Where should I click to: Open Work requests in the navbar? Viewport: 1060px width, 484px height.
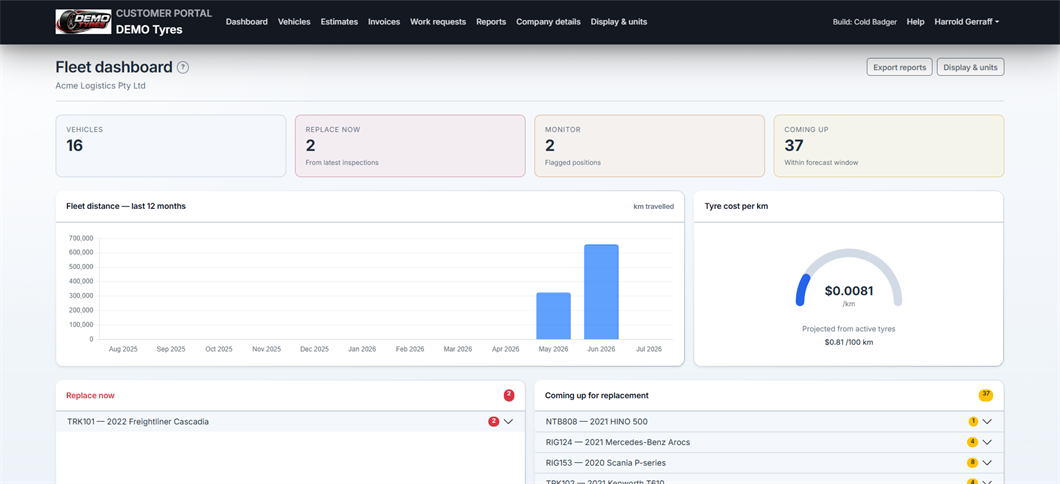[438, 22]
